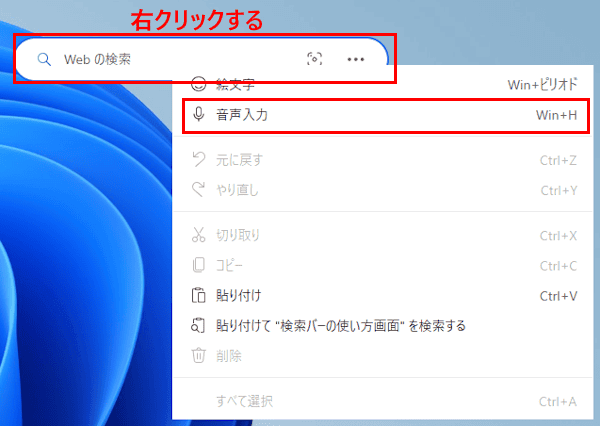Click the trash can delete icon

pyautogui.click(x=199, y=355)
